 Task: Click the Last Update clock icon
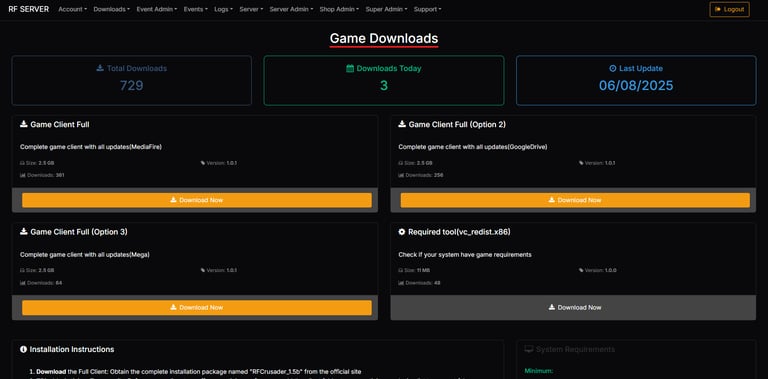pyautogui.click(x=612, y=69)
